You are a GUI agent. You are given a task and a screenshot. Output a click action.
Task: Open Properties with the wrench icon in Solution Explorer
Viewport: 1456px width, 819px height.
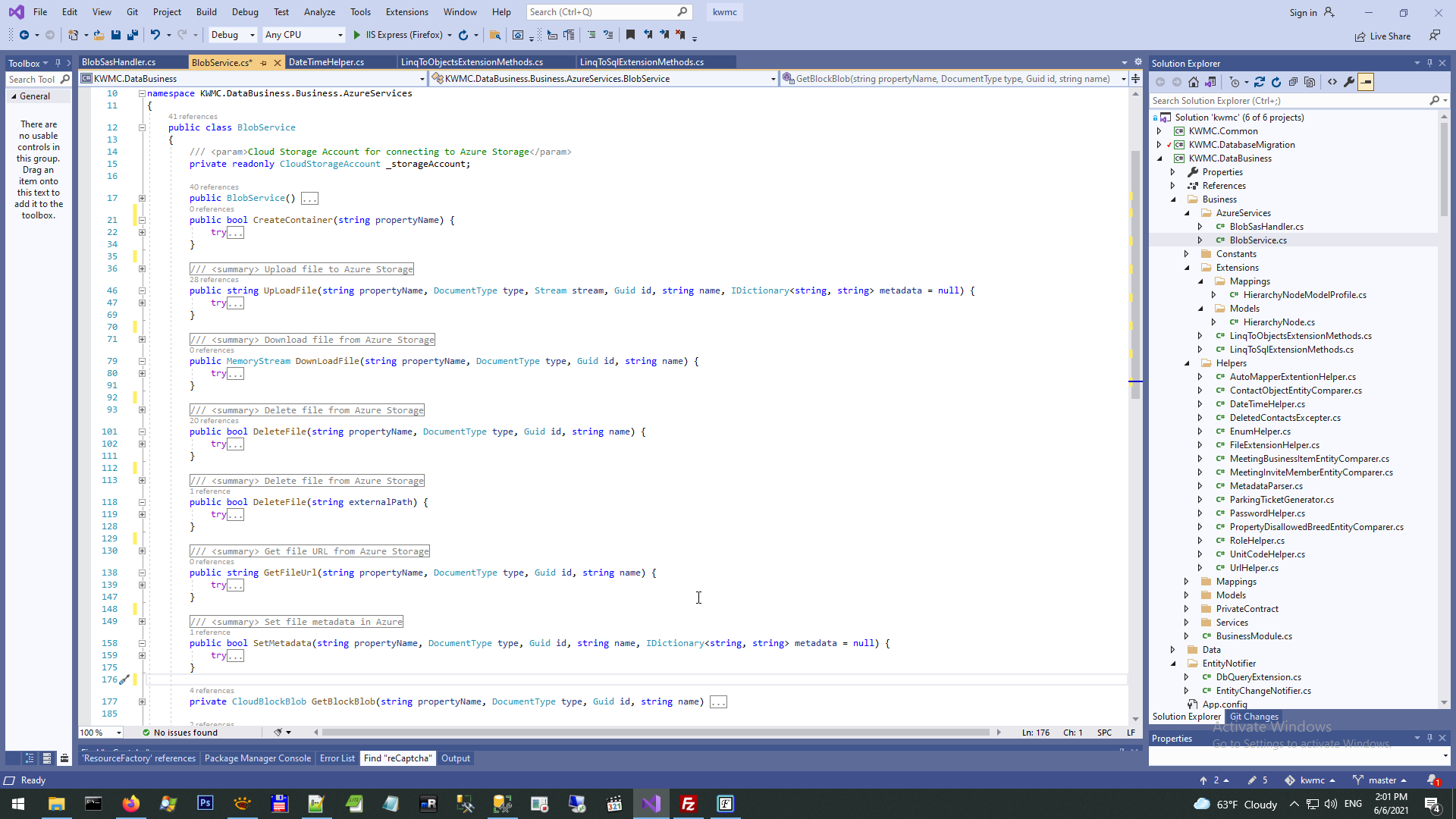[x=1349, y=82]
